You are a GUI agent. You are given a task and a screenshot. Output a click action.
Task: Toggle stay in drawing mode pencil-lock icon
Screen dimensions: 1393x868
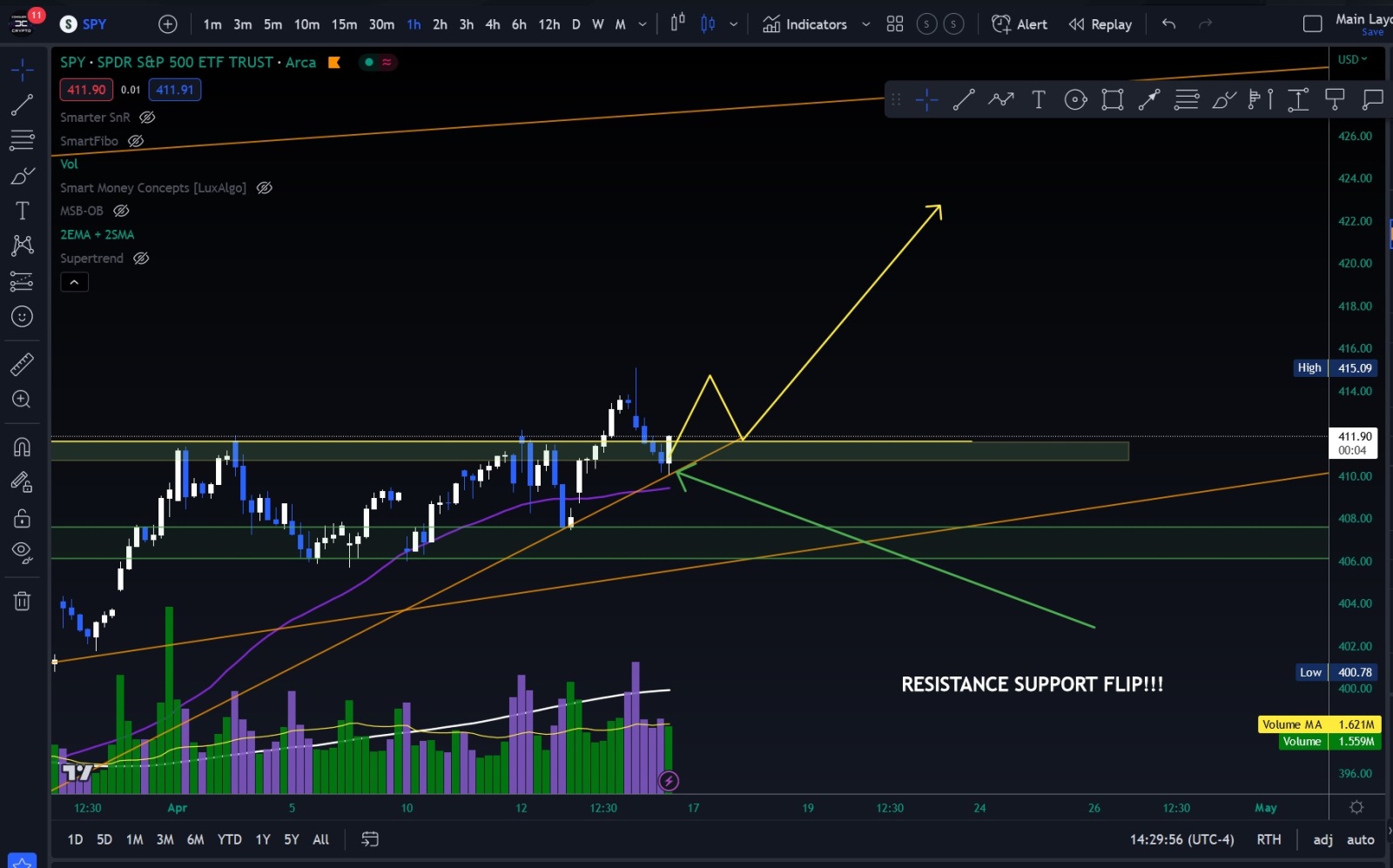pyautogui.click(x=22, y=482)
